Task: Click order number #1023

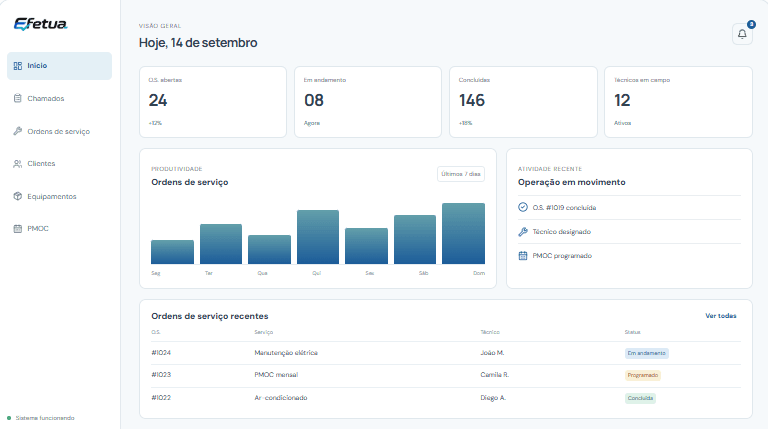Action: (161, 375)
